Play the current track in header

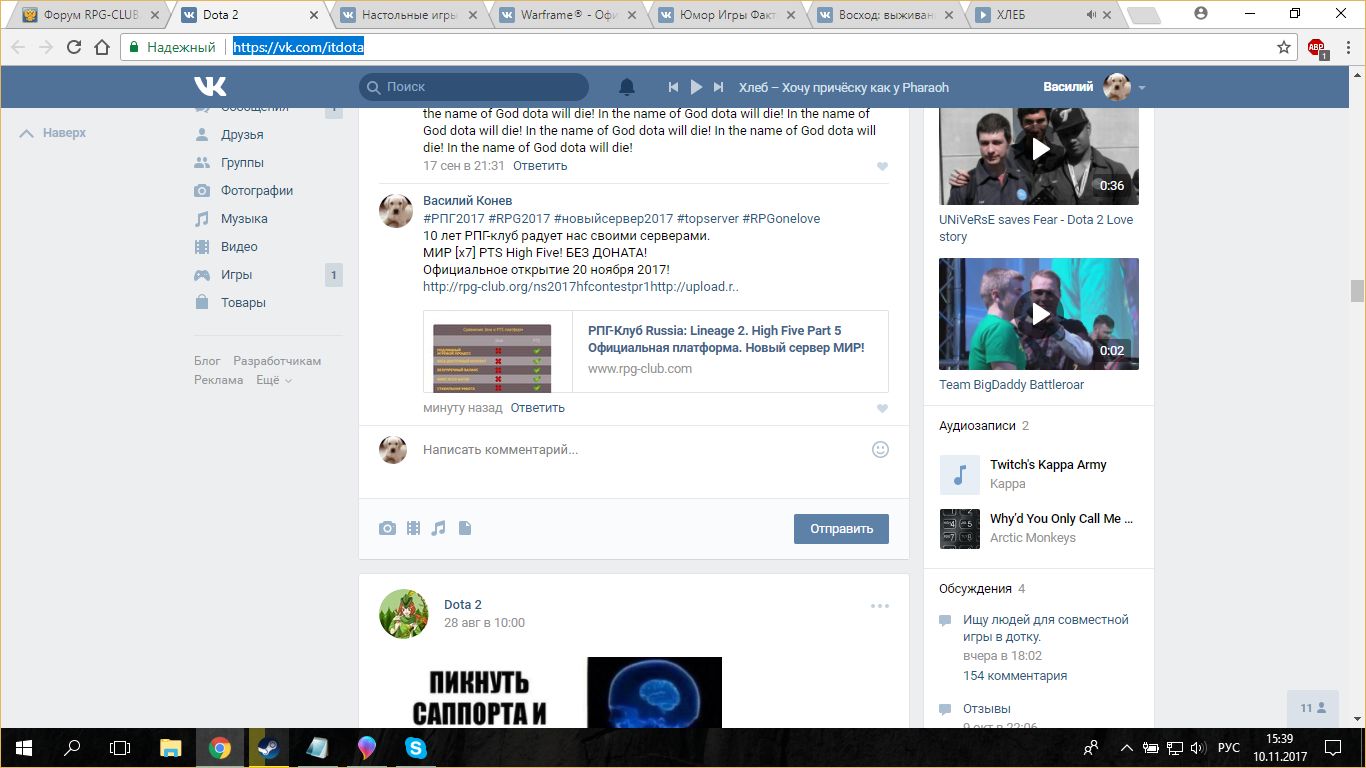[696, 87]
